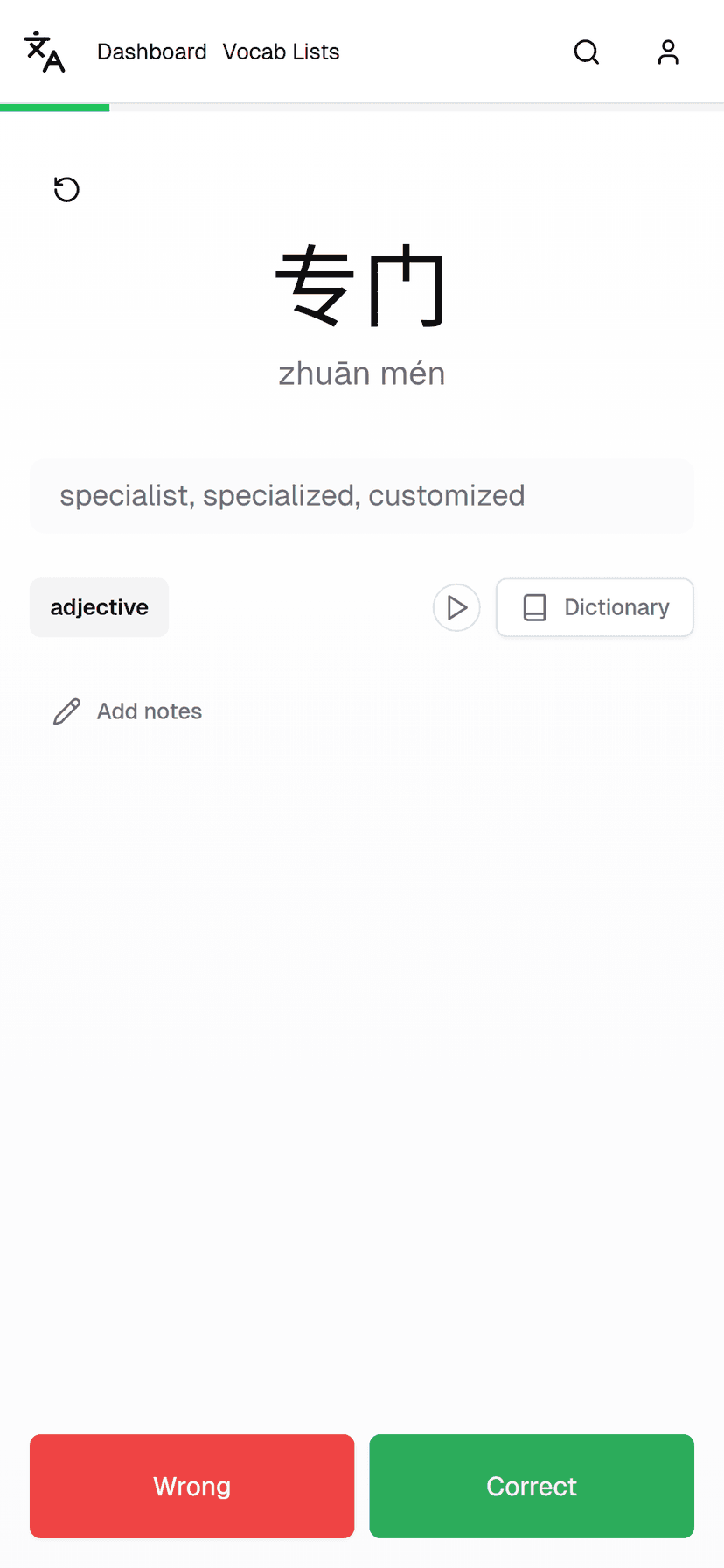Click the book icon in the Dictionary button
The height and width of the screenshot is (1568, 724).
tap(534, 607)
